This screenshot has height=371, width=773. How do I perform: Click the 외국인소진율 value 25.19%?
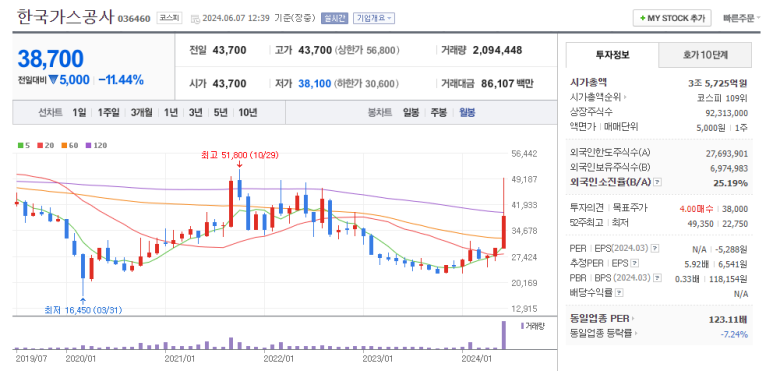point(732,183)
